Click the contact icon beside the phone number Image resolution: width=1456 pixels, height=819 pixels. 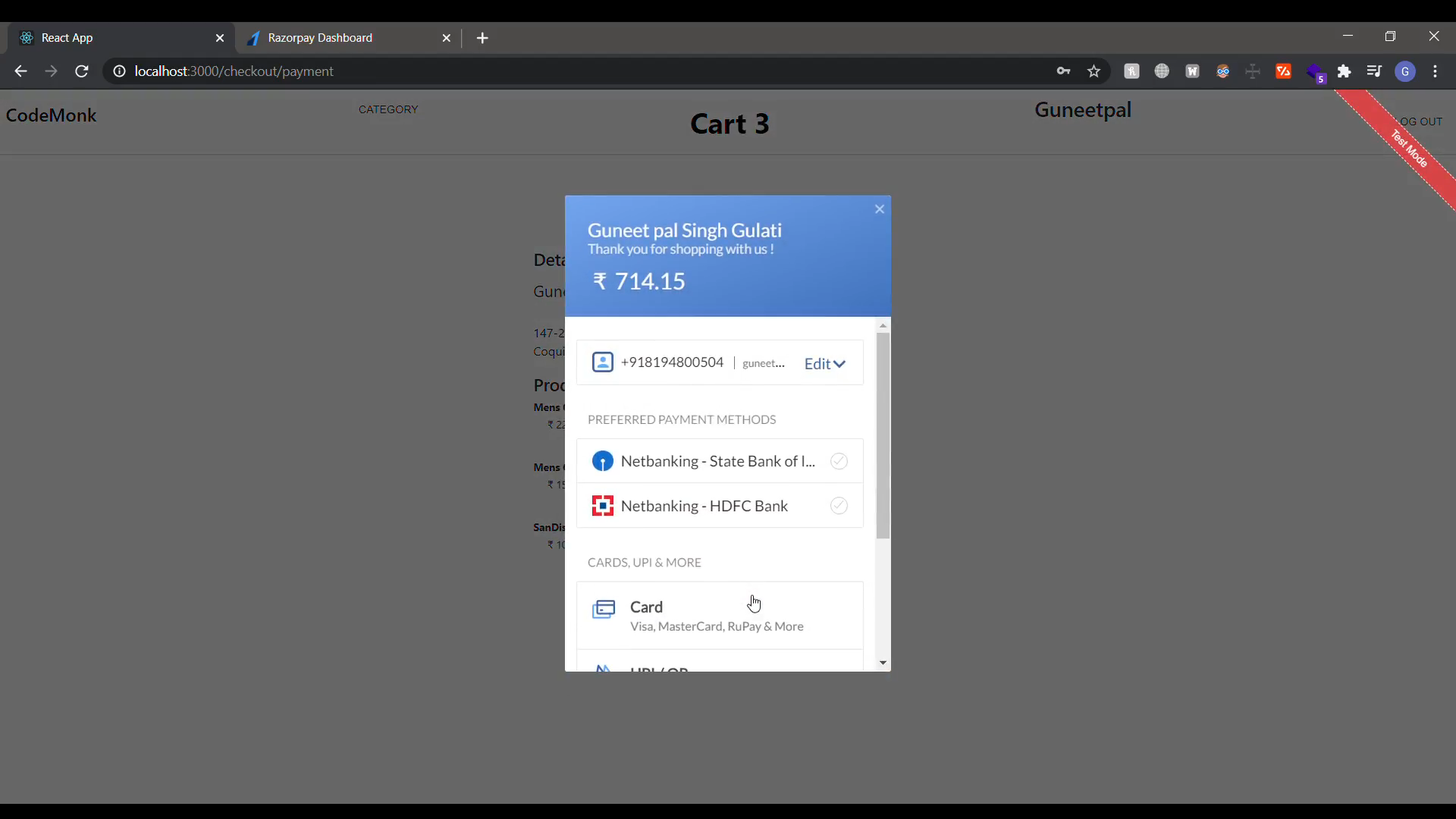[x=603, y=362]
